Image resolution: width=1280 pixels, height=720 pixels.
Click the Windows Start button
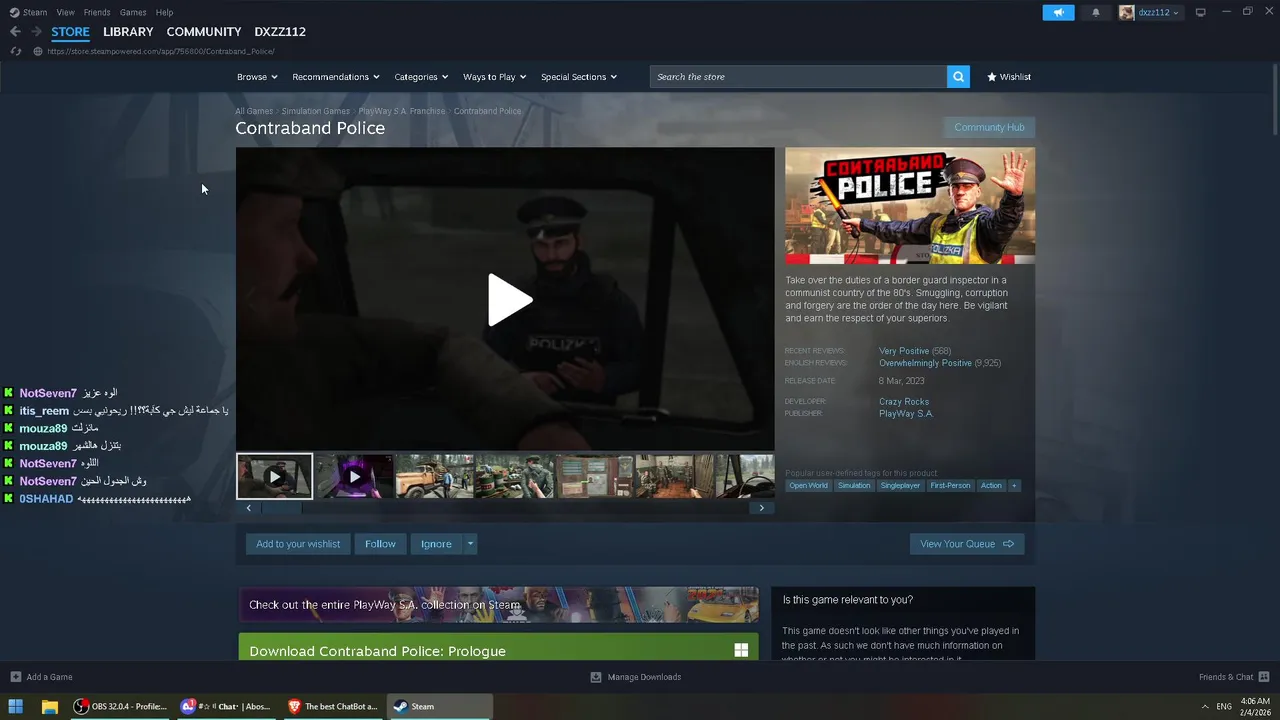click(x=16, y=706)
